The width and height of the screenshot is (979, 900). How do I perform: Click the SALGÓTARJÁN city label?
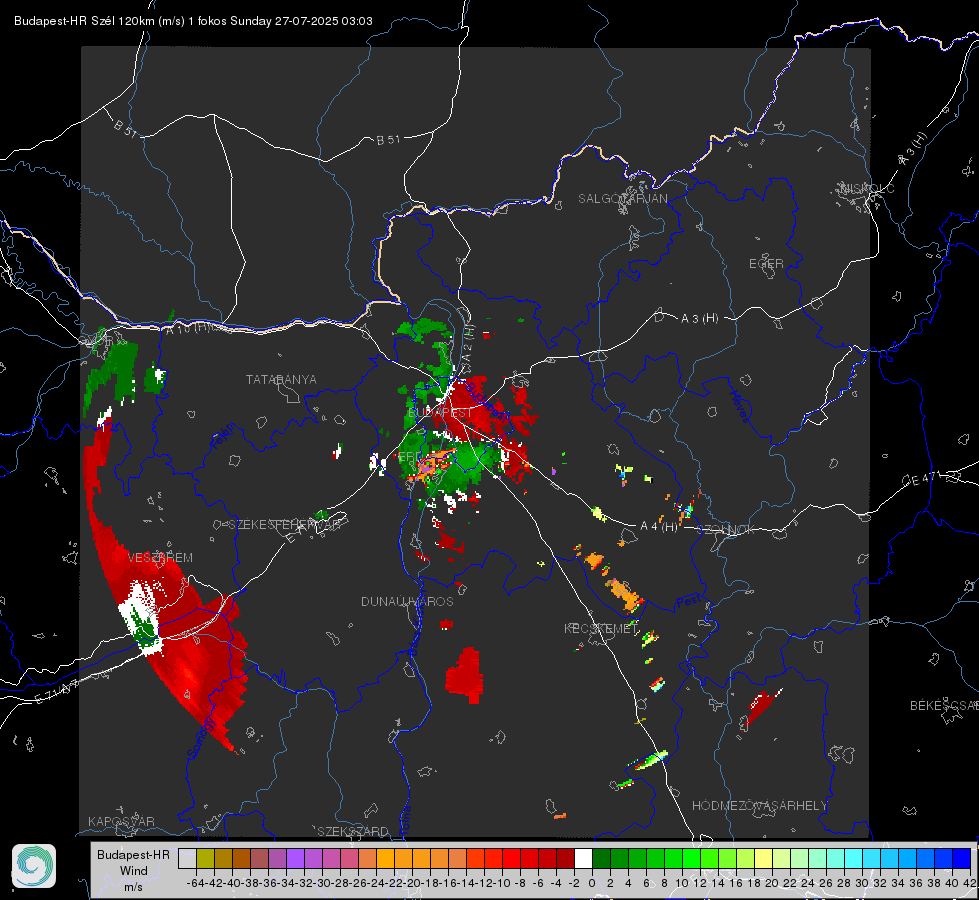tap(623, 199)
